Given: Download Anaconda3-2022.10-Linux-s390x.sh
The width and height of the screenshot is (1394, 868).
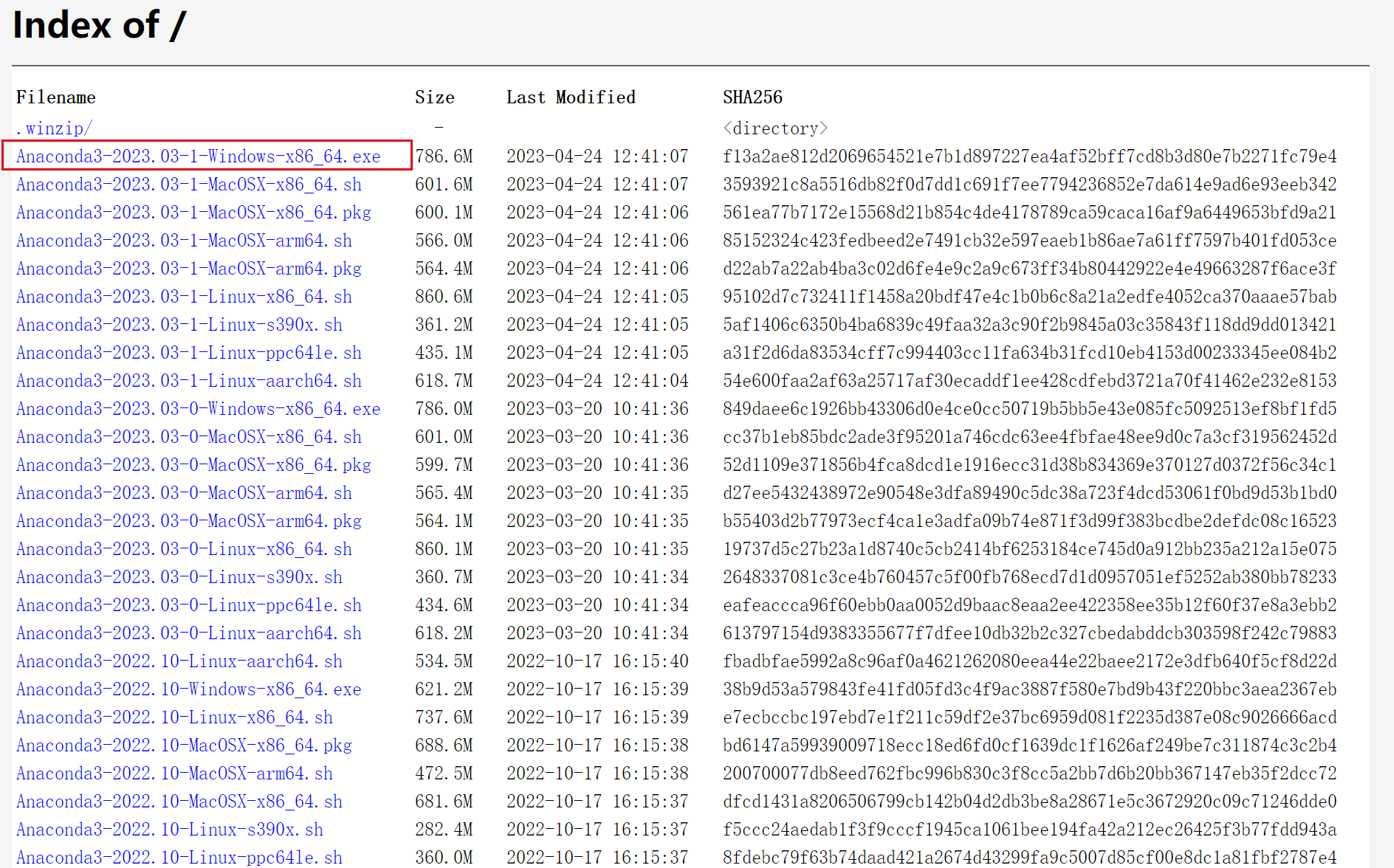Looking at the screenshot, I should tap(170, 830).
